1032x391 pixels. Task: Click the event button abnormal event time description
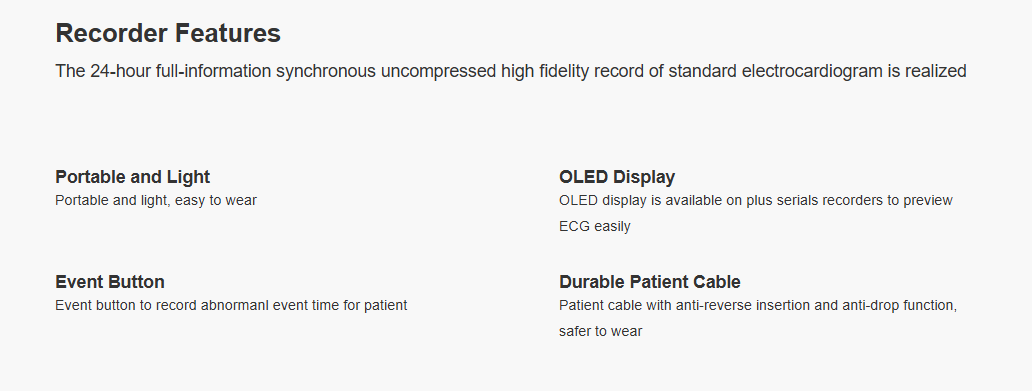point(231,305)
